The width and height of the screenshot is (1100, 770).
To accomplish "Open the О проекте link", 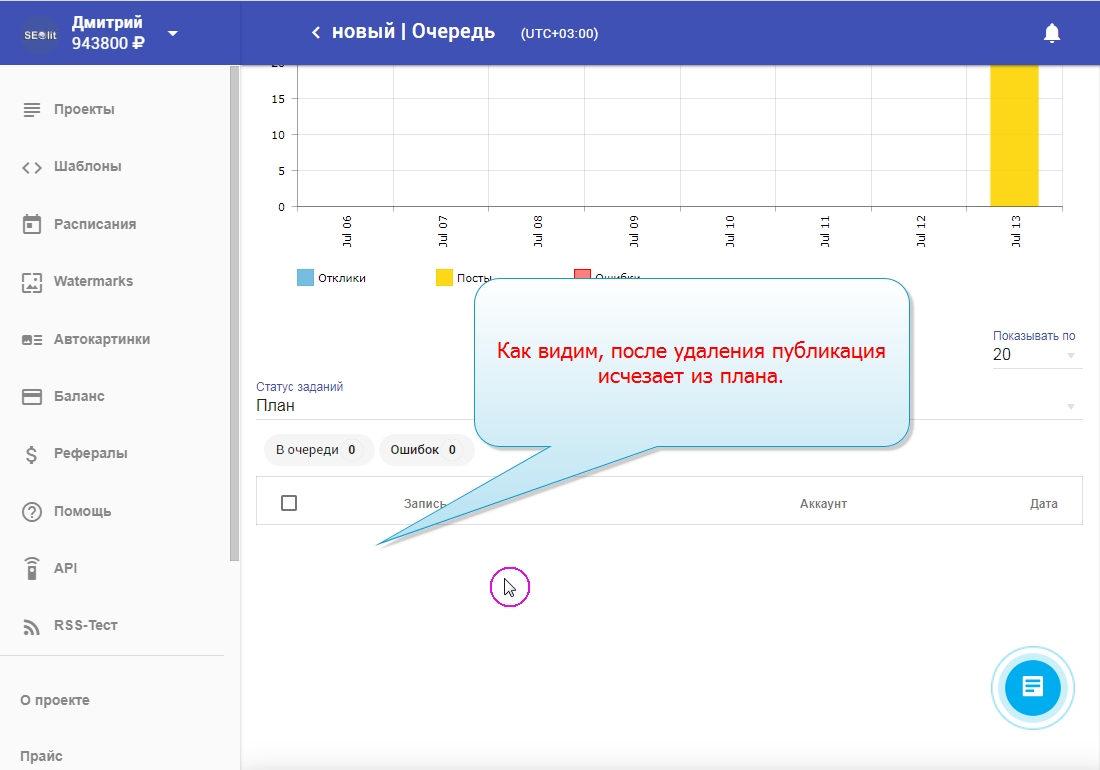I will tap(55, 700).
